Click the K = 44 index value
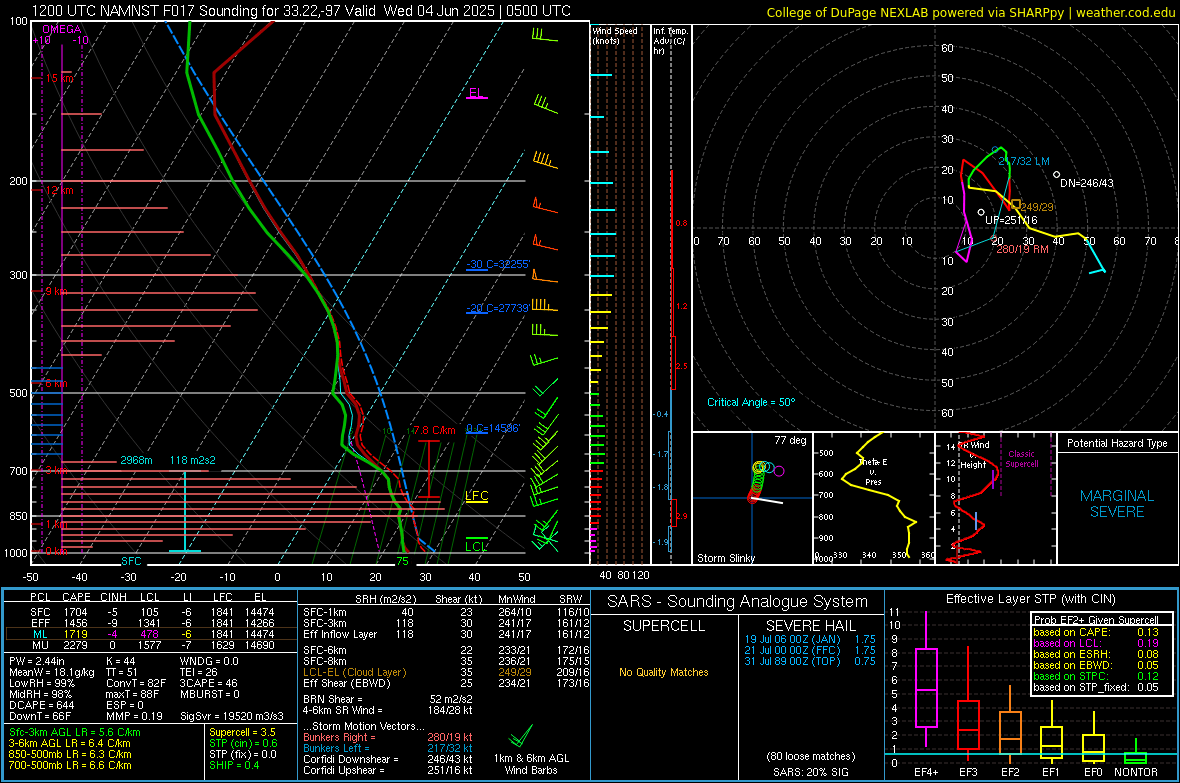 (120, 661)
